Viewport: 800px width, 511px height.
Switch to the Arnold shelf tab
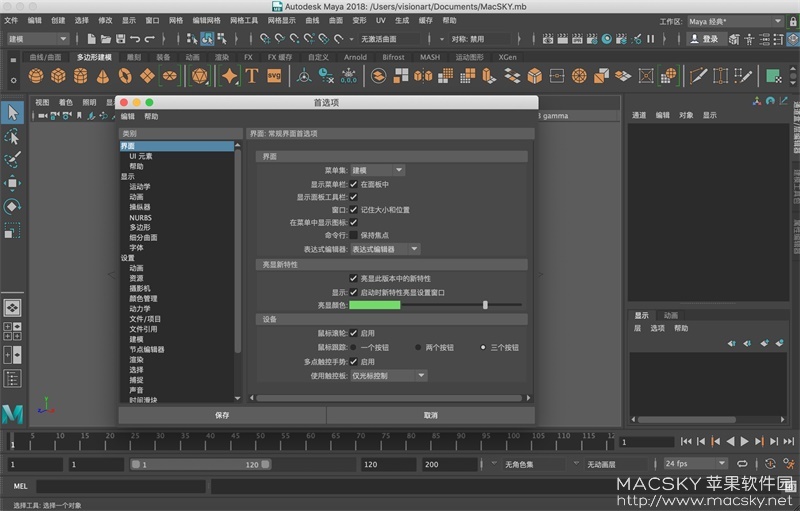coord(355,57)
